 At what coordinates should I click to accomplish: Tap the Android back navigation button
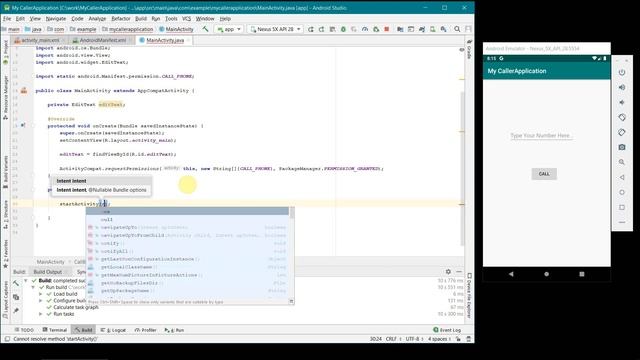click(x=511, y=274)
